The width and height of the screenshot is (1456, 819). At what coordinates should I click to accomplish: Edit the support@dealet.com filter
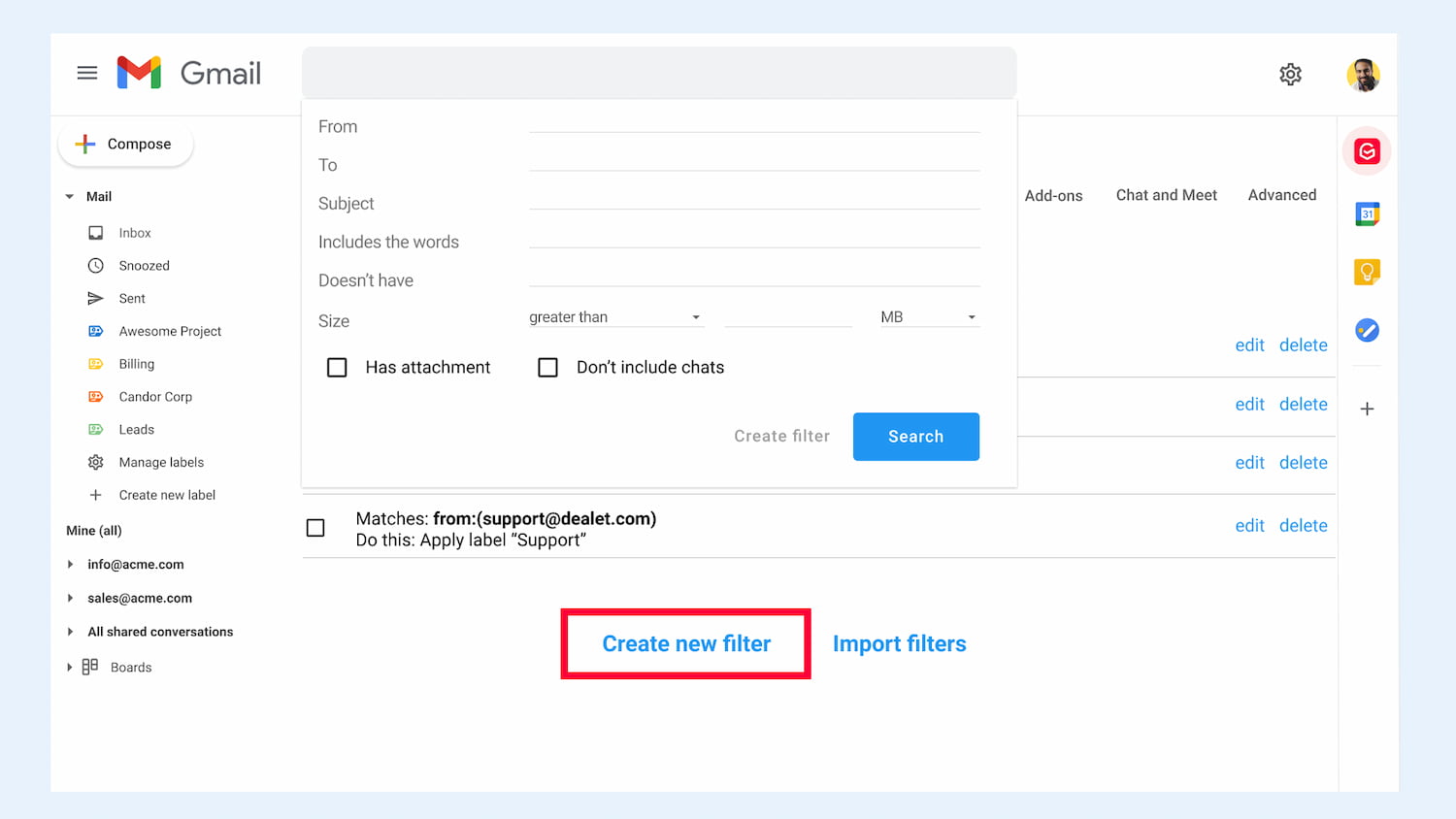[x=1250, y=525]
